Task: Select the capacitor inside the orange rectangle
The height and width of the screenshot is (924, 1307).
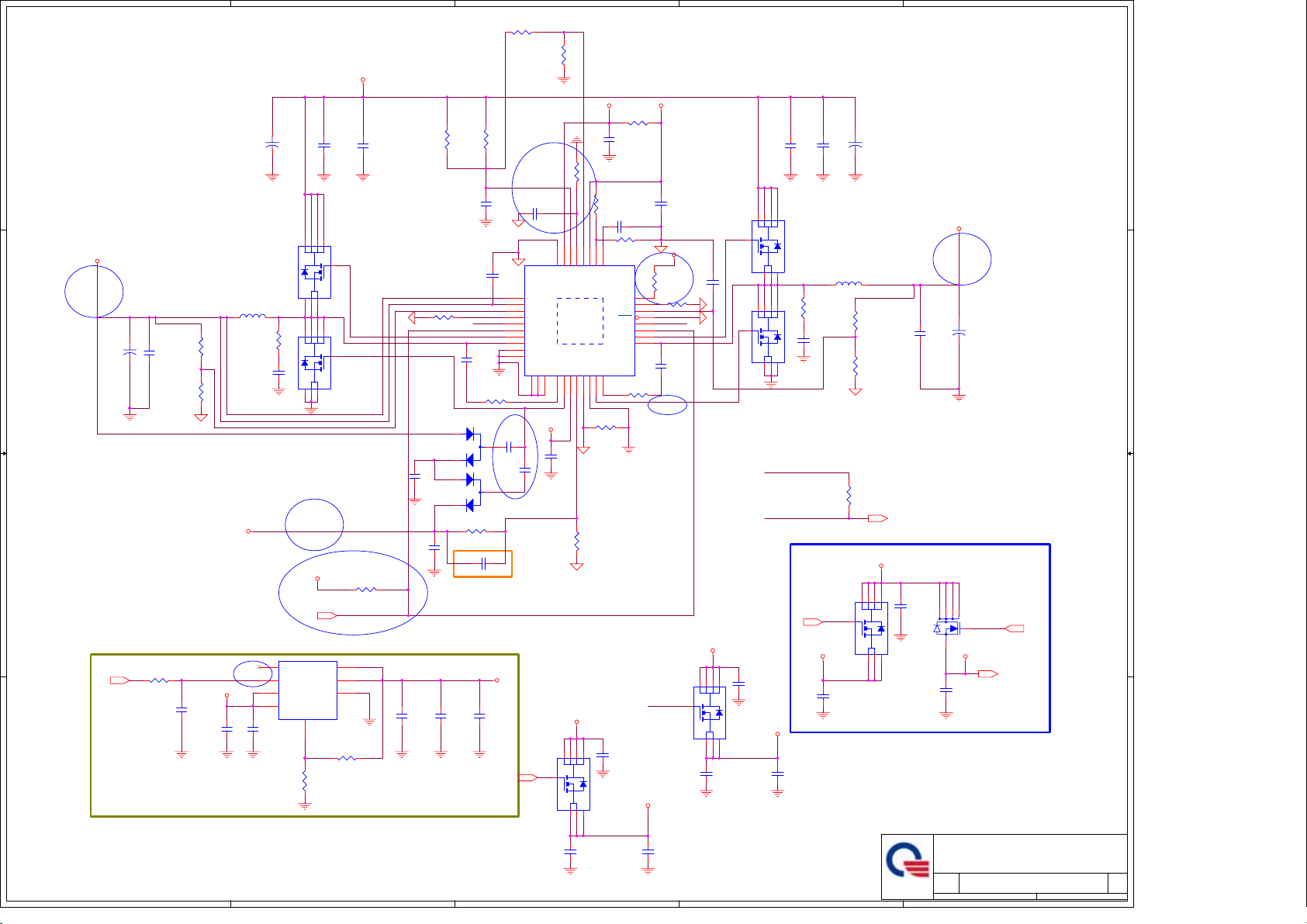Action: (483, 564)
